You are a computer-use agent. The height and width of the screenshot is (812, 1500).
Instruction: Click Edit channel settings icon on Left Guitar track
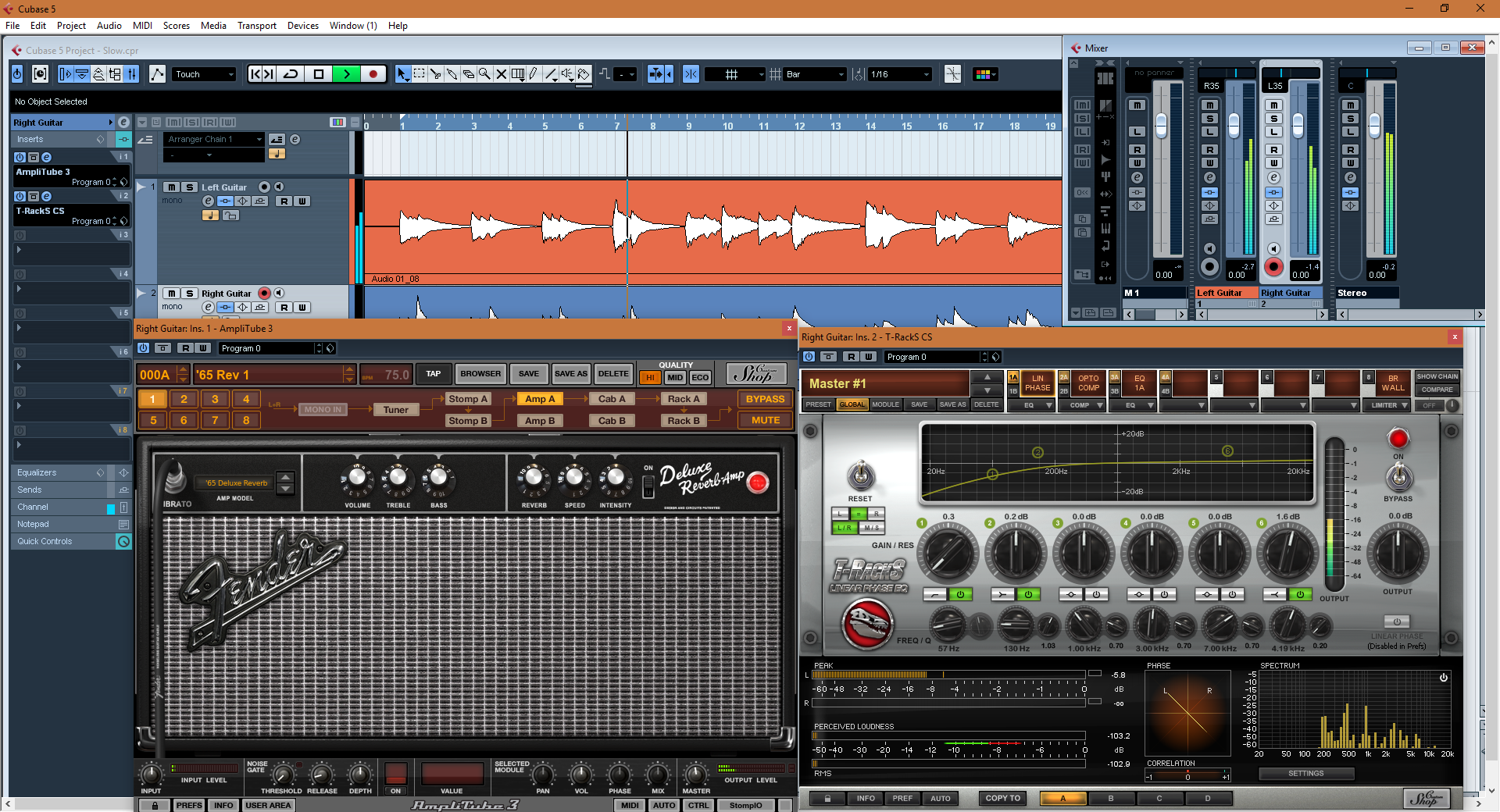click(209, 201)
